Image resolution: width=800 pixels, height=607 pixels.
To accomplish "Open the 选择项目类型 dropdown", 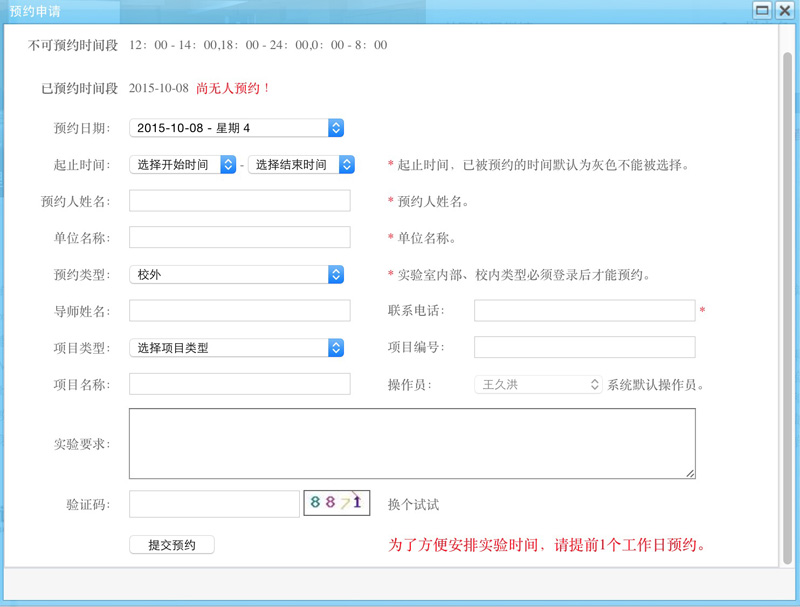I will click(237, 348).
